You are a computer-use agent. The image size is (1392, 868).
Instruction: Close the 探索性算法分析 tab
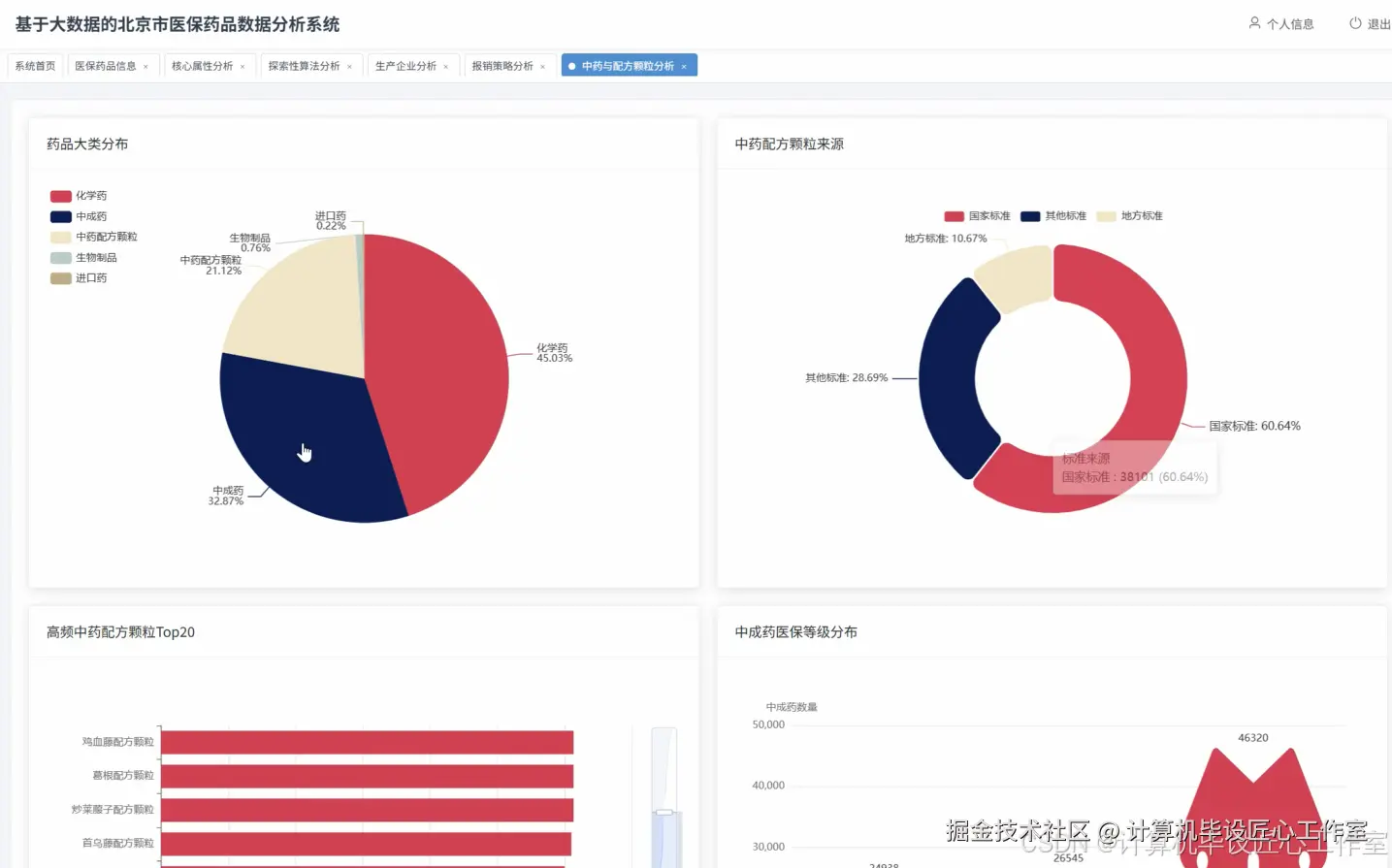(349, 67)
